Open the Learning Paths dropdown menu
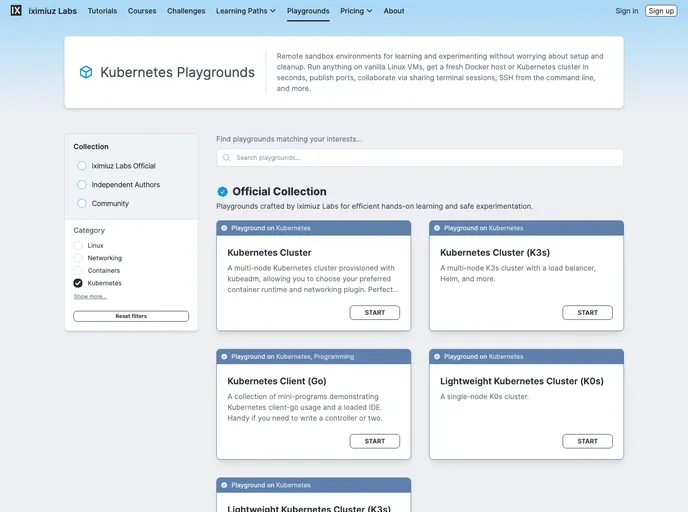The width and height of the screenshot is (688, 512). (x=244, y=11)
